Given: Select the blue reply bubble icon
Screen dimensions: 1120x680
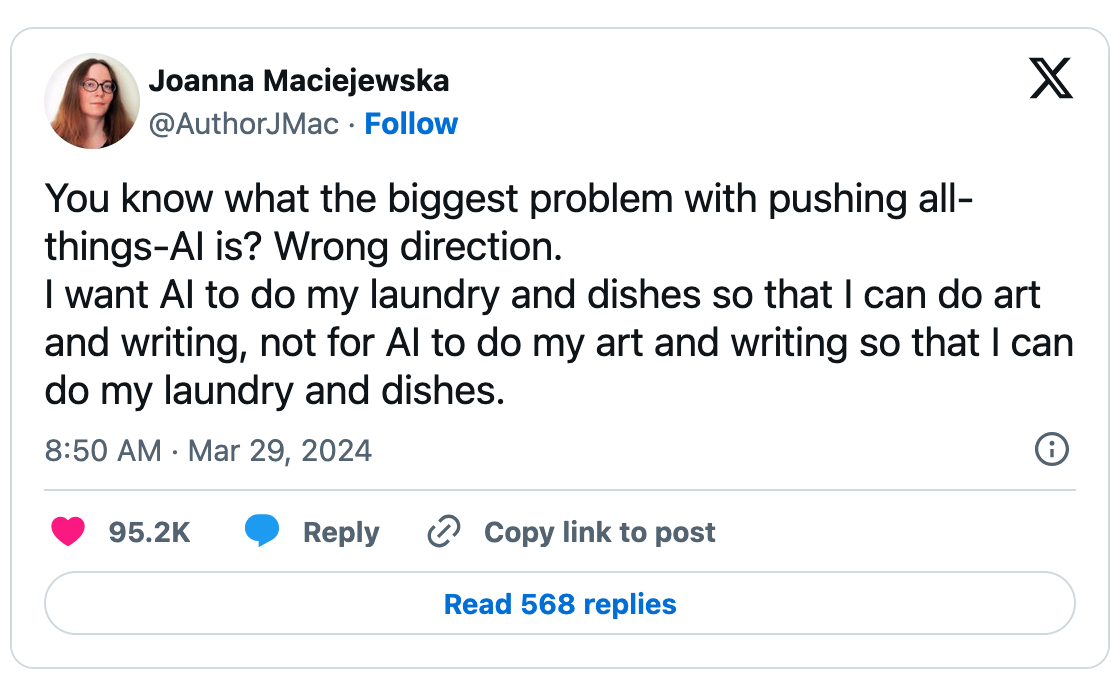Looking at the screenshot, I should (262, 532).
